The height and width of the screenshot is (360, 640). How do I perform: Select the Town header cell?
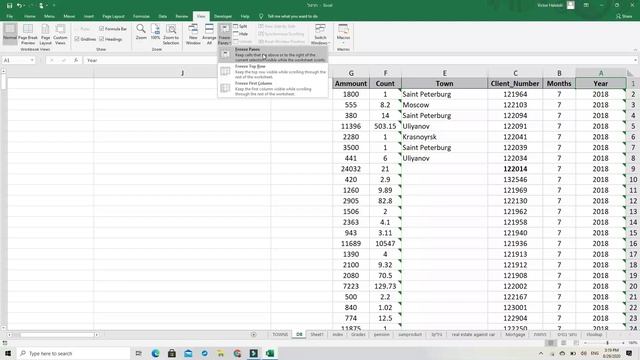coord(444,83)
